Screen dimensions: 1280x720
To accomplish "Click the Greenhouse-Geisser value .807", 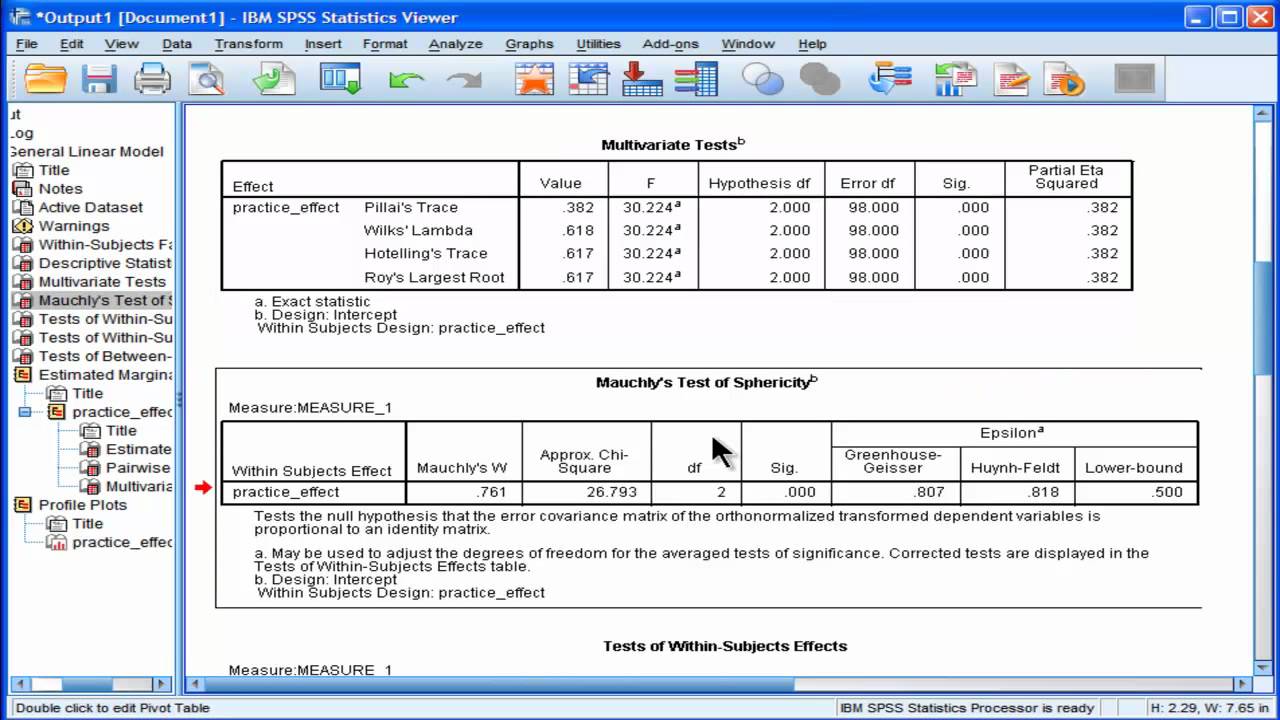I will (x=930, y=492).
